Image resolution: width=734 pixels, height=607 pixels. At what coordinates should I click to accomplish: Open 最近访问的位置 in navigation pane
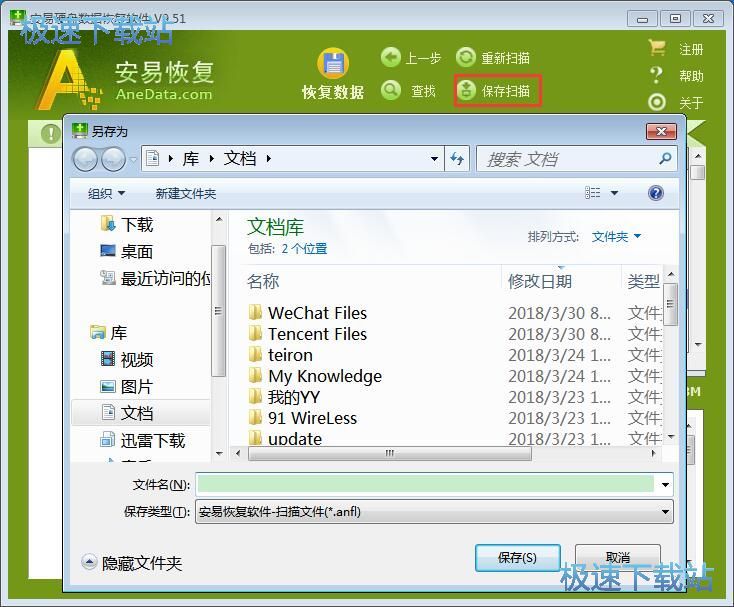[155, 278]
